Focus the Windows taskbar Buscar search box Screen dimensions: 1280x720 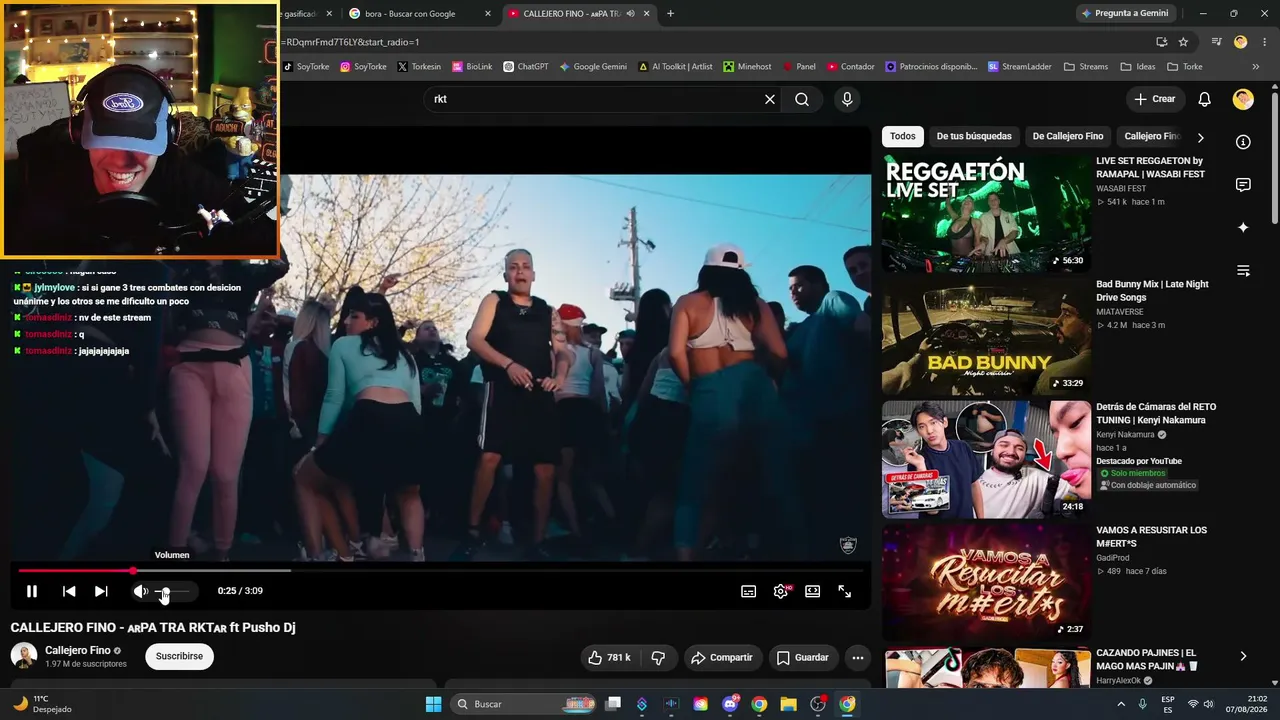click(x=525, y=704)
